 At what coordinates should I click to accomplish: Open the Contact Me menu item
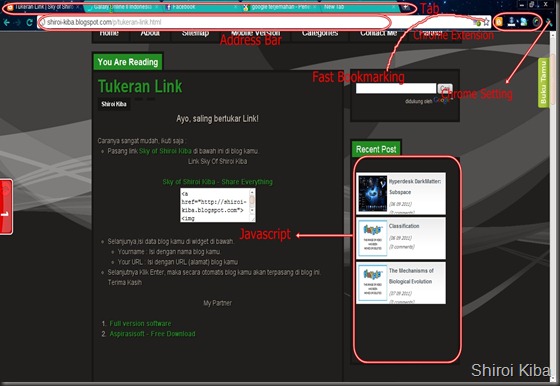coord(379,33)
